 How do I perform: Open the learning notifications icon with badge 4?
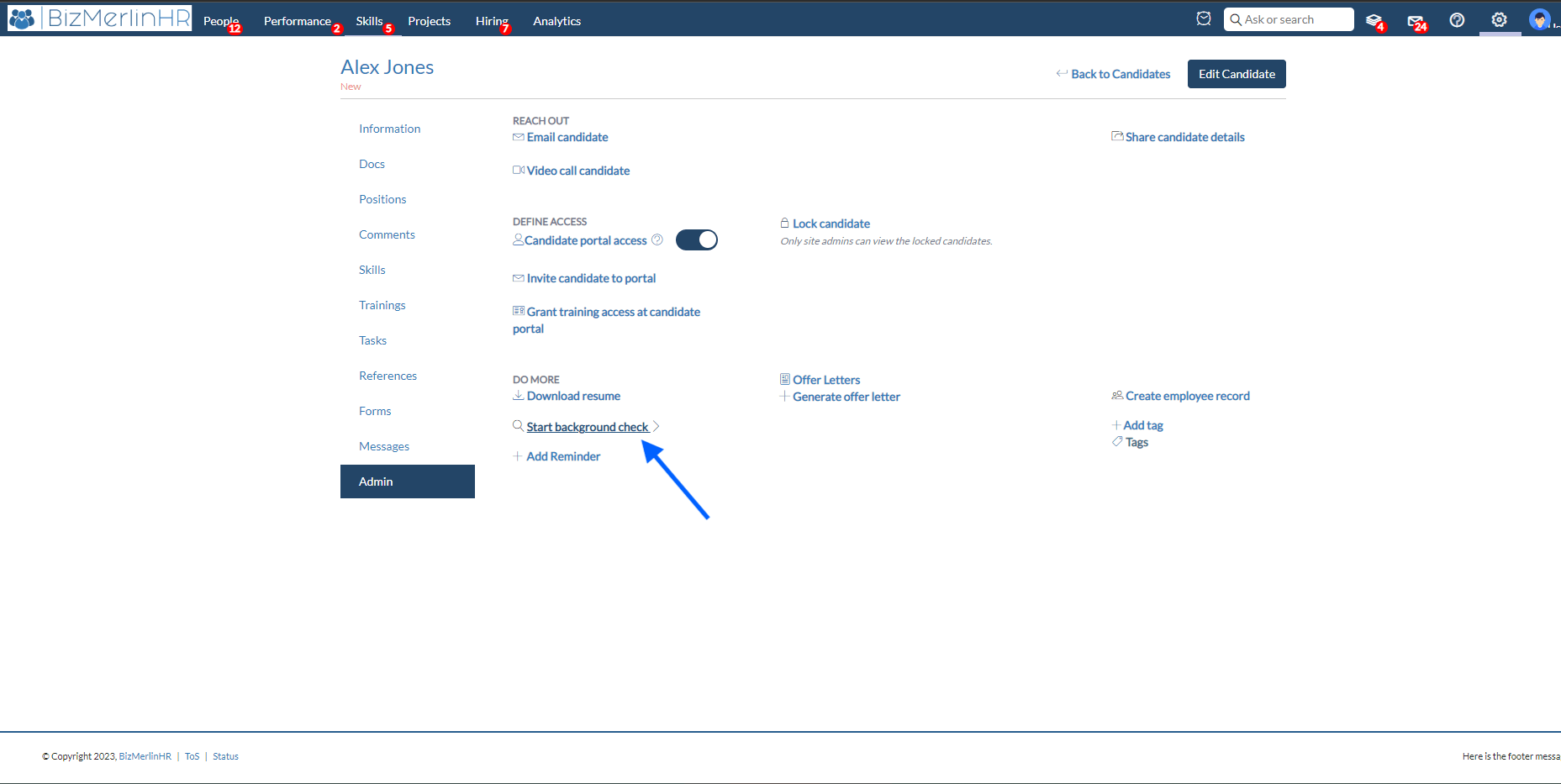pyautogui.click(x=1374, y=20)
